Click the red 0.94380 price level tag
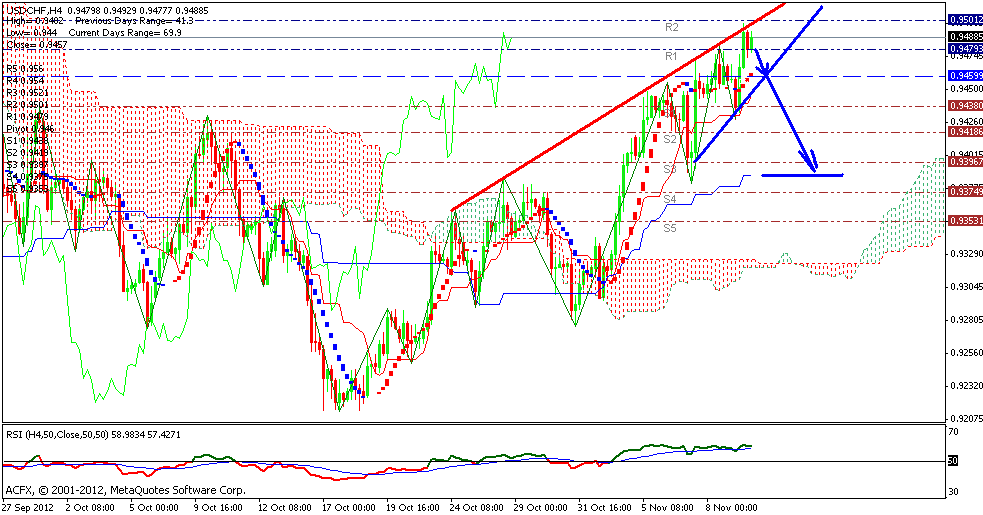This screenshot has height=515, width=983. click(964, 106)
